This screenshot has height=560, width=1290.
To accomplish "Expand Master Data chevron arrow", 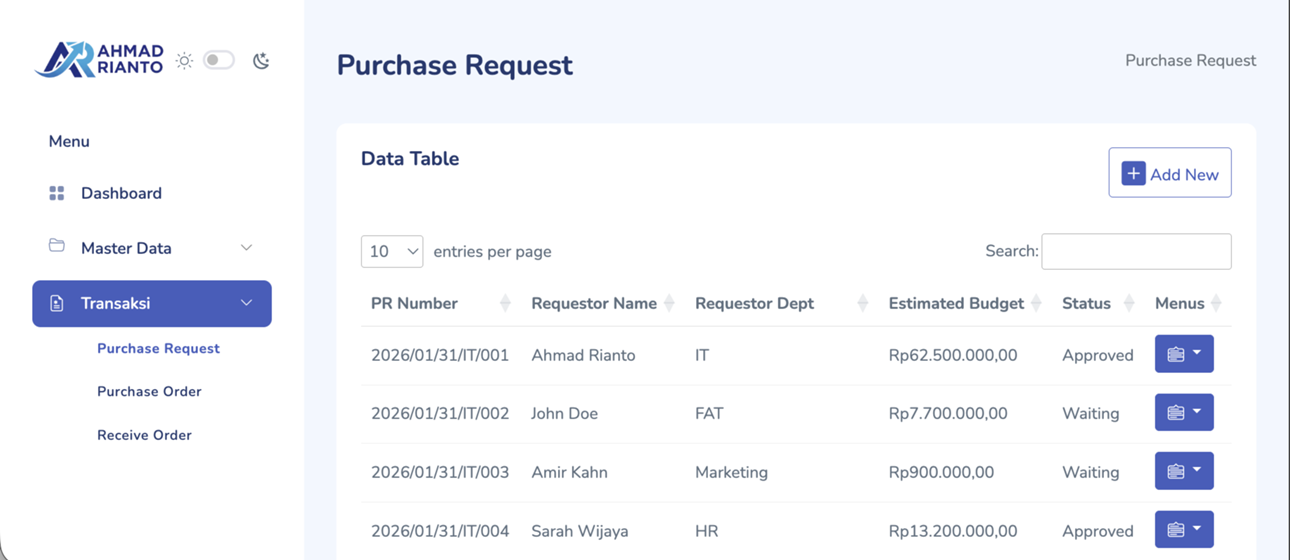I will (246, 248).
